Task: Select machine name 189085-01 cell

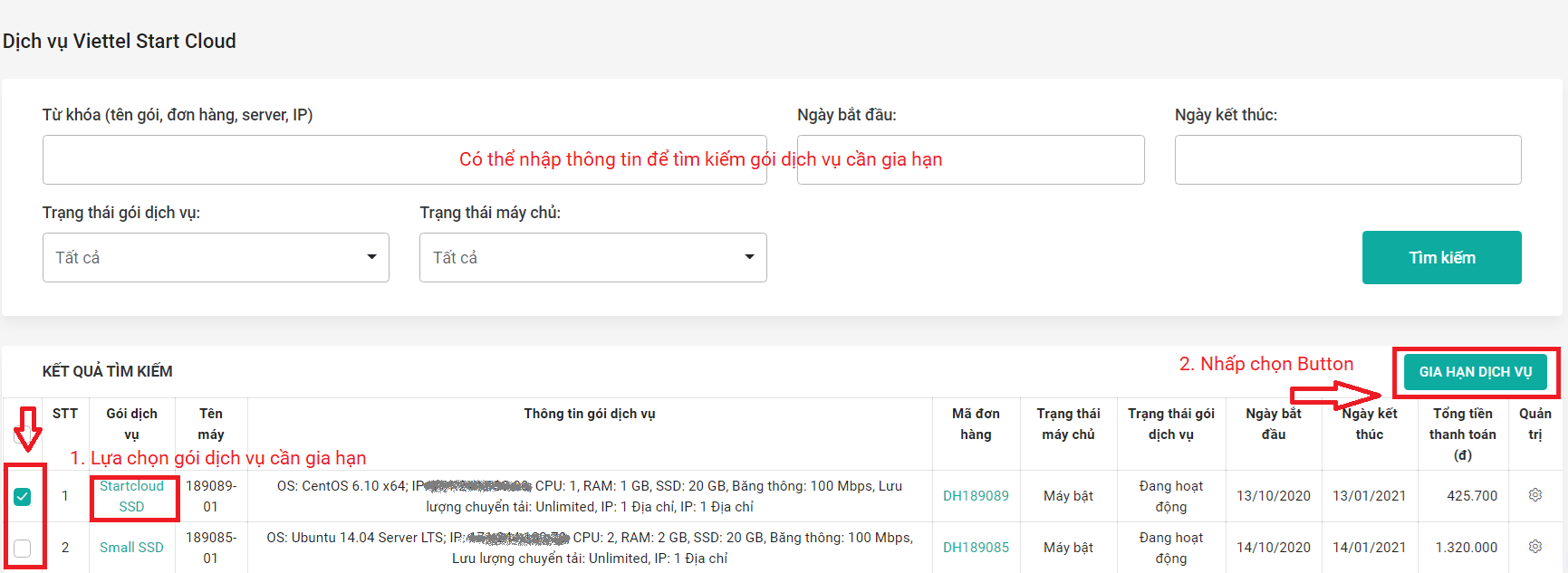Action: [211, 548]
